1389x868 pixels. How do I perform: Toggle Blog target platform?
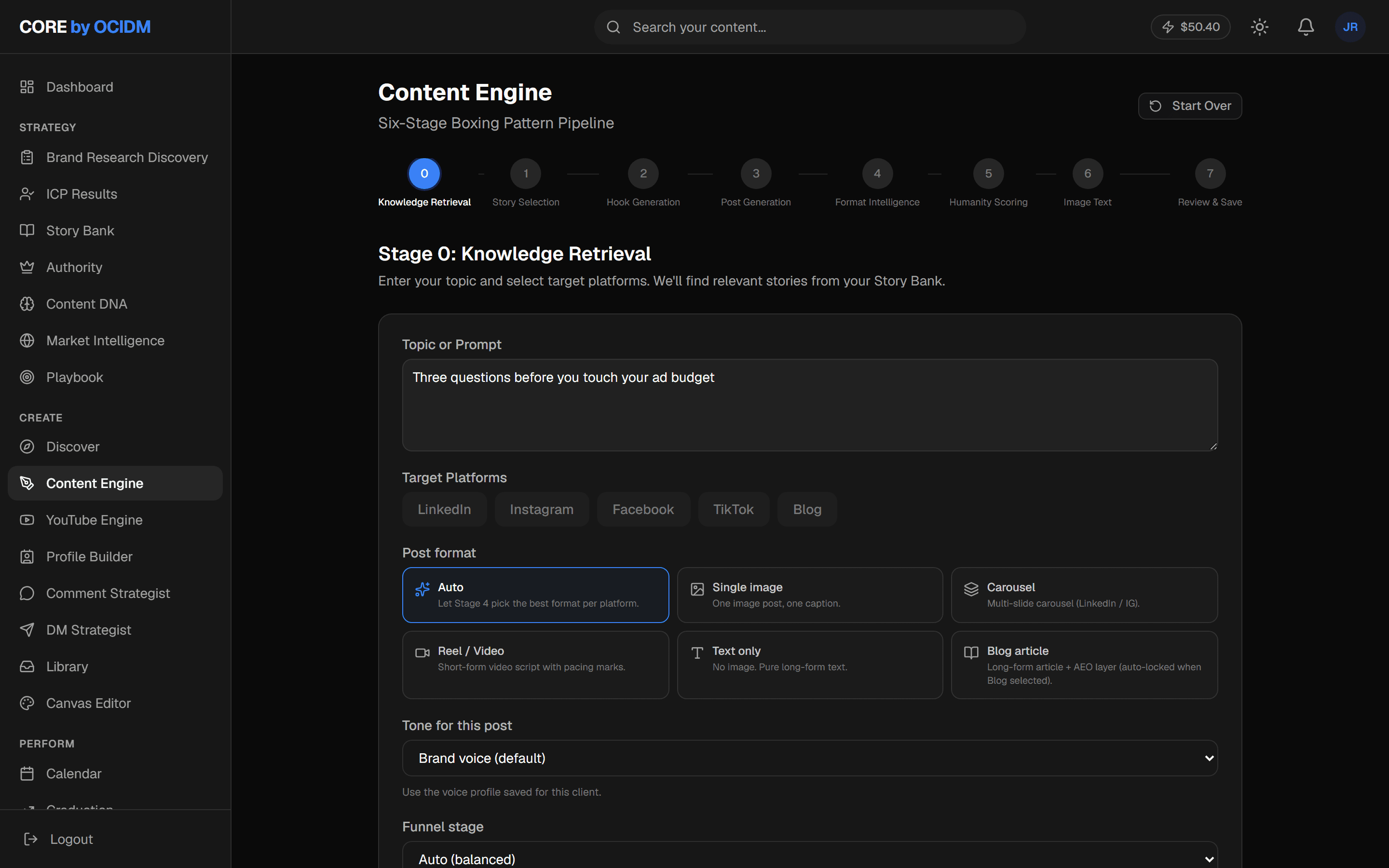click(807, 509)
